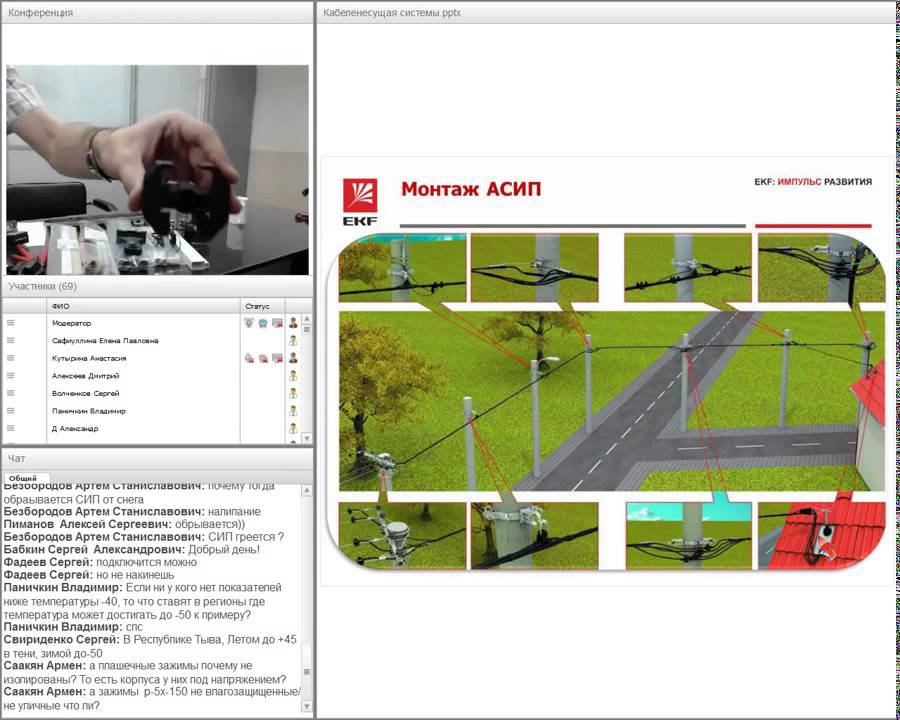Click the user avatar icon for Сафиуллина Елена Павловна
The width and height of the screenshot is (900, 720).
click(x=293, y=340)
